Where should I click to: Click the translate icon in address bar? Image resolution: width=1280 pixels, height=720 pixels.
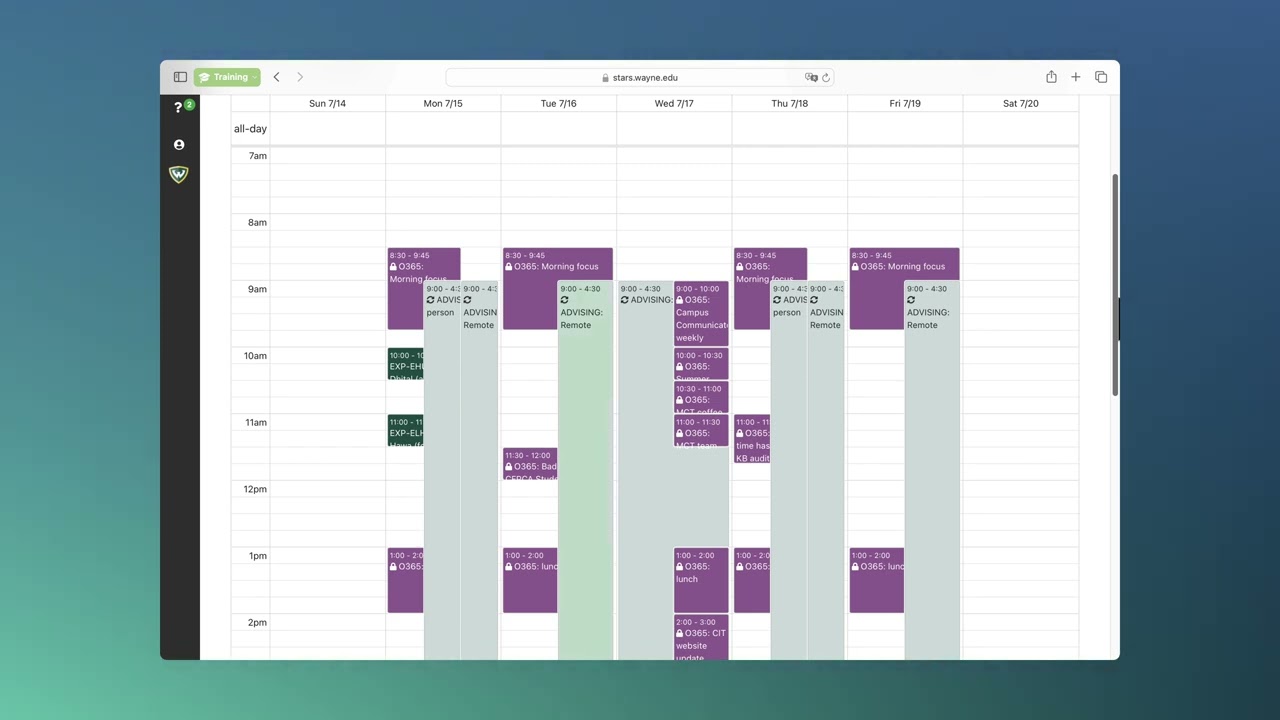pos(811,77)
